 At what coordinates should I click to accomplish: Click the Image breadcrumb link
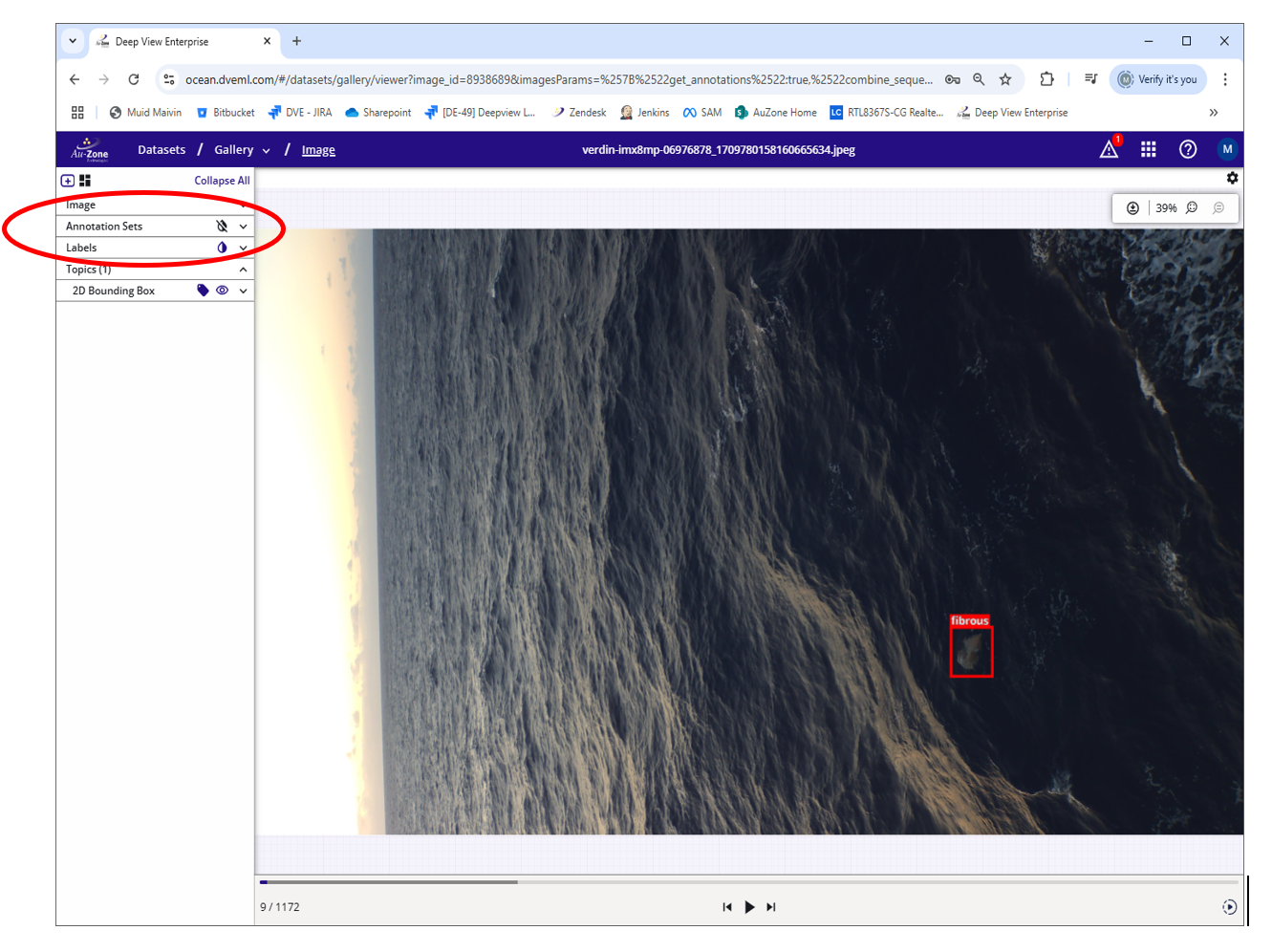tap(318, 150)
